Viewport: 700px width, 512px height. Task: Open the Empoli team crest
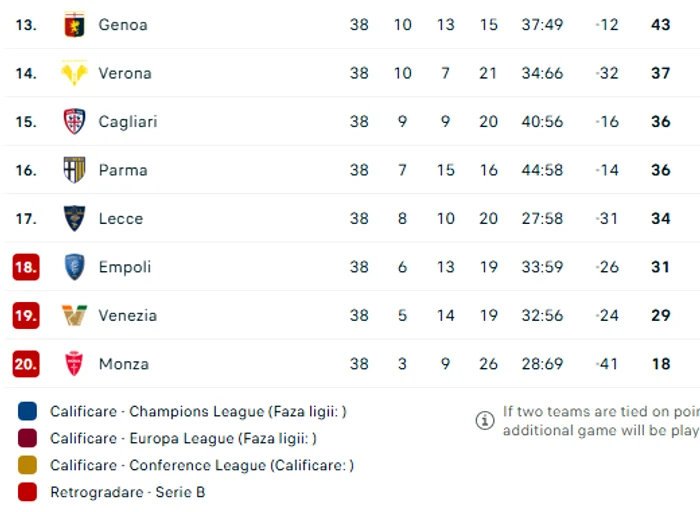pos(74,267)
